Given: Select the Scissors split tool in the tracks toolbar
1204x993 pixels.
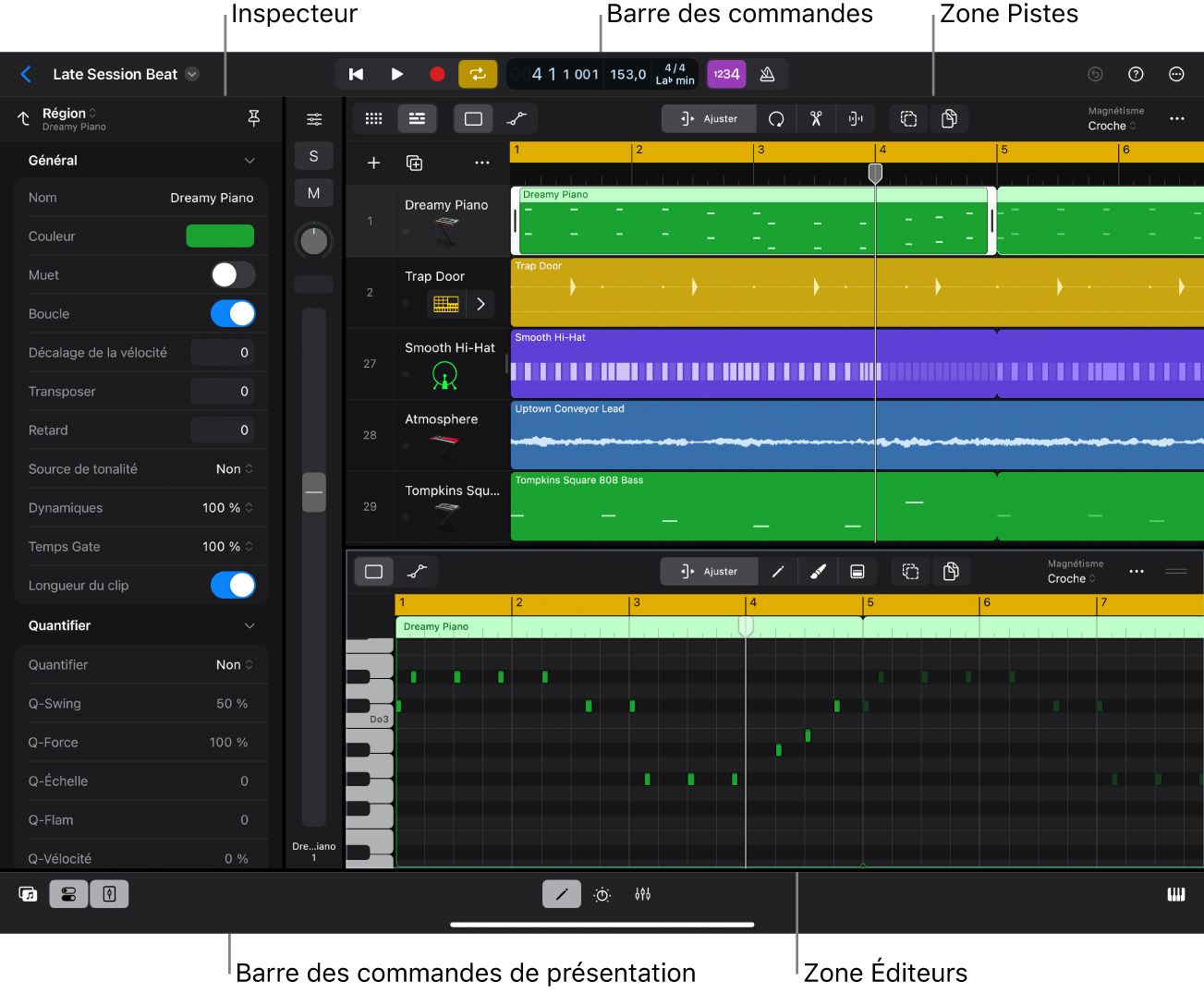Looking at the screenshot, I should 816,118.
